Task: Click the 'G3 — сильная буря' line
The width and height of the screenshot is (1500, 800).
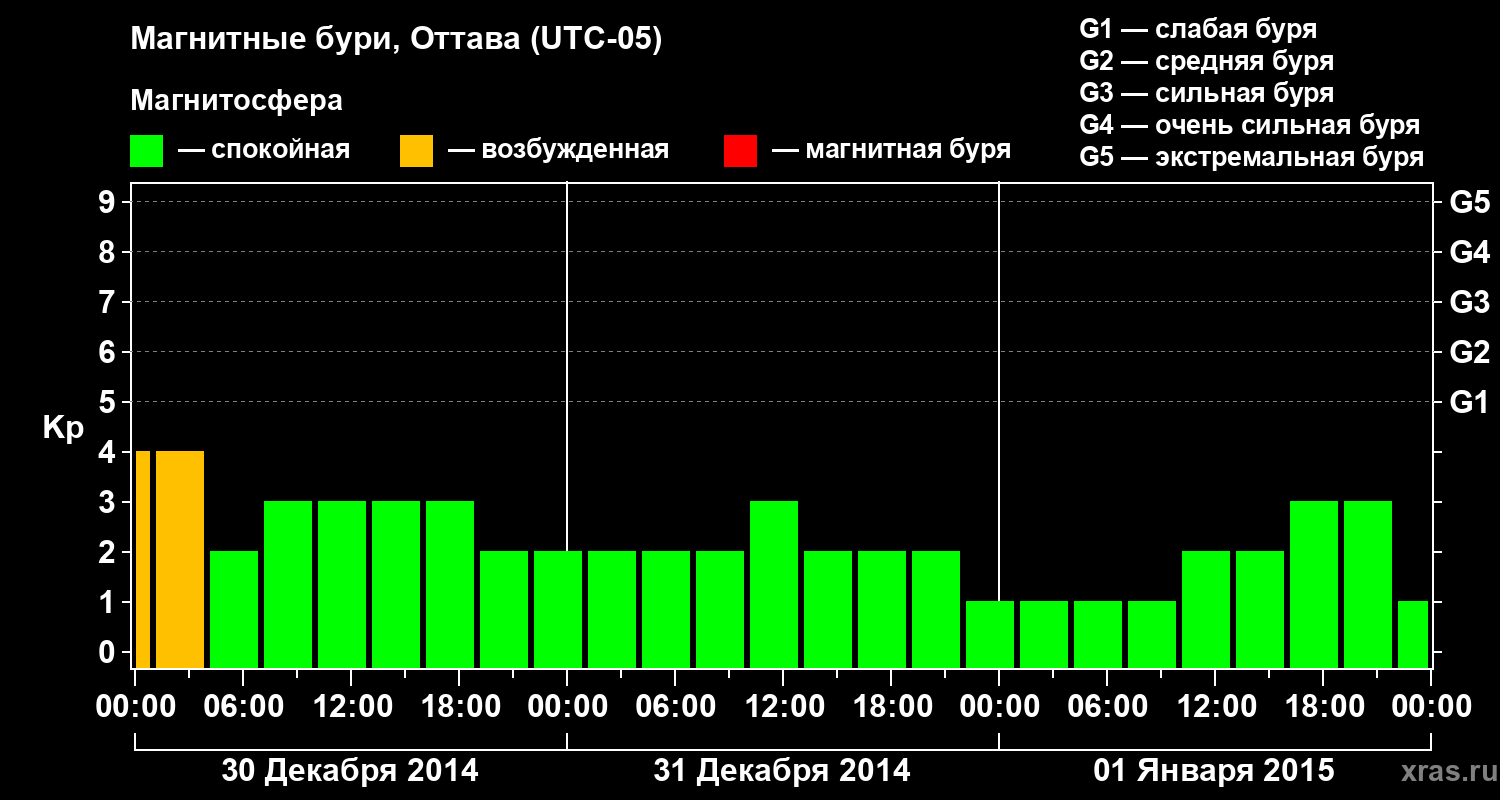Action: click(1207, 93)
